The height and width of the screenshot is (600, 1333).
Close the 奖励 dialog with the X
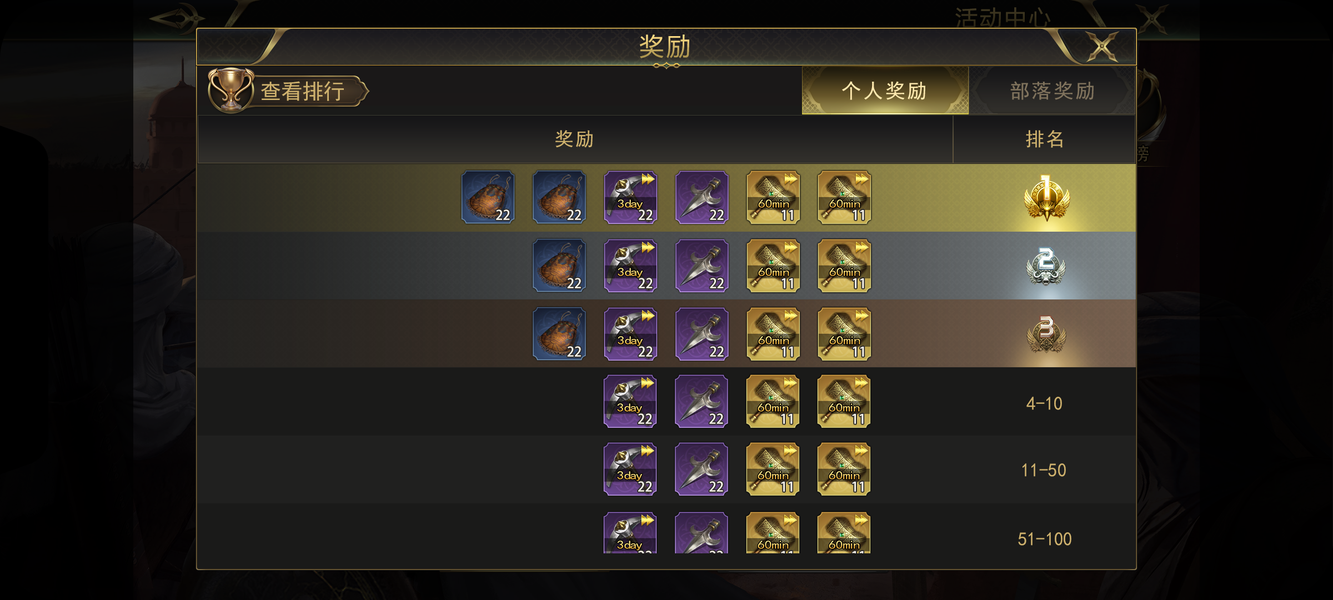point(1101,46)
